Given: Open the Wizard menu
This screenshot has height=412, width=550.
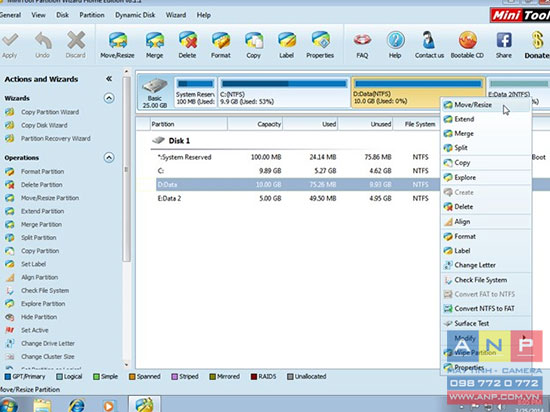Looking at the screenshot, I should coord(176,15).
